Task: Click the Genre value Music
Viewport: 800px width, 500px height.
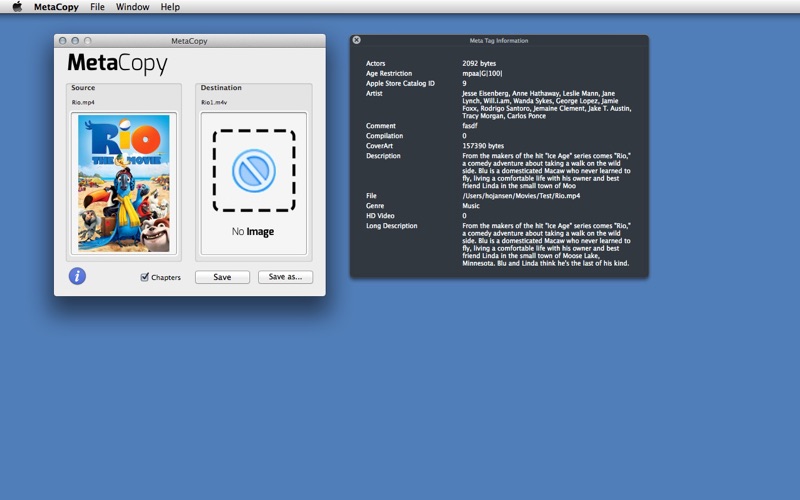Action: (x=471, y=206)
